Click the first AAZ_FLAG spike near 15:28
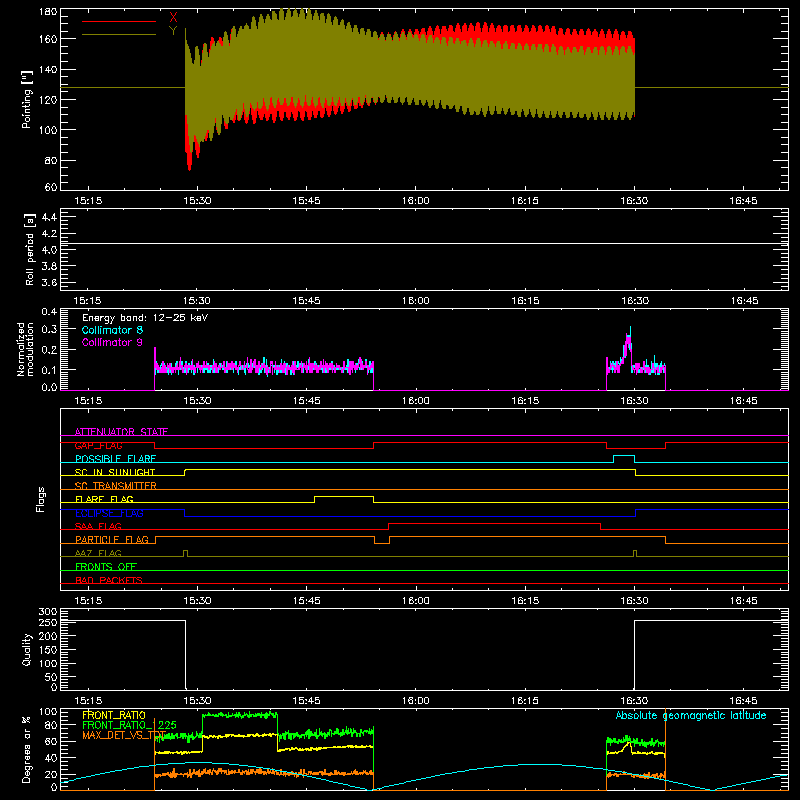The height and width of the screenshot is (800, 800). pyautogui.click(x=185, y=553)
